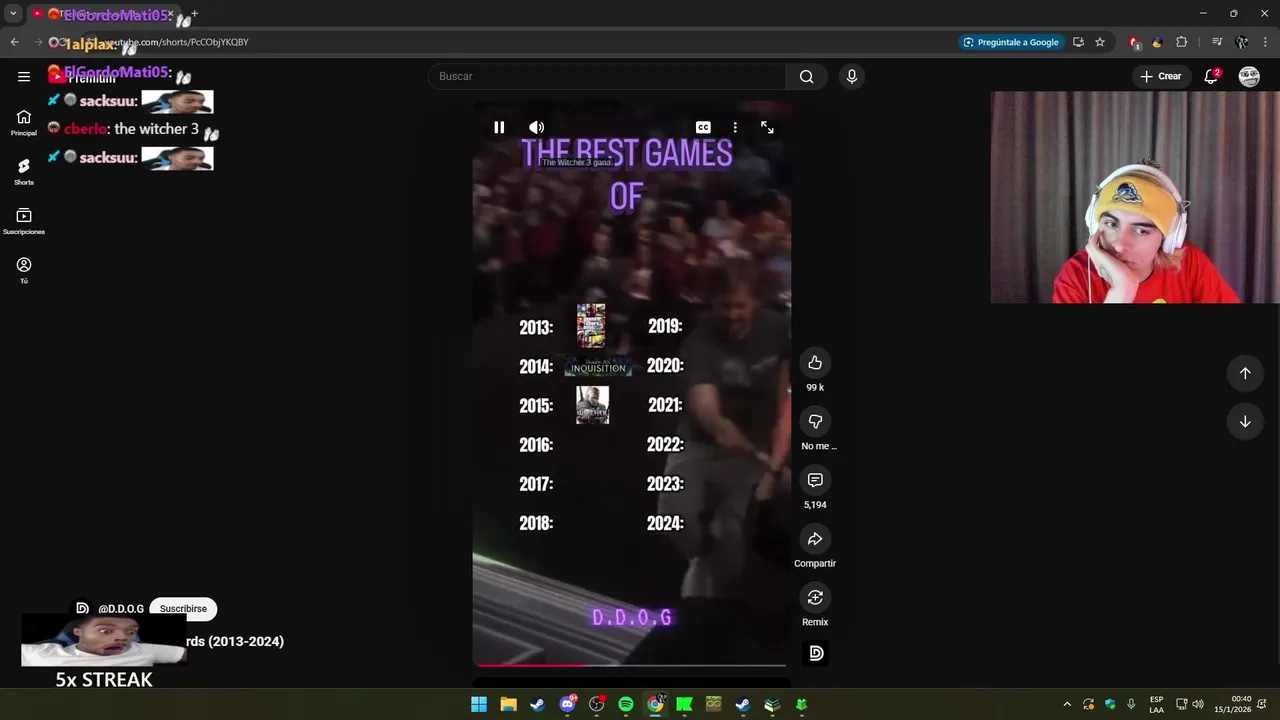
Task: Open the red extension with badge 1
Action: click(x=1134, y=42)
